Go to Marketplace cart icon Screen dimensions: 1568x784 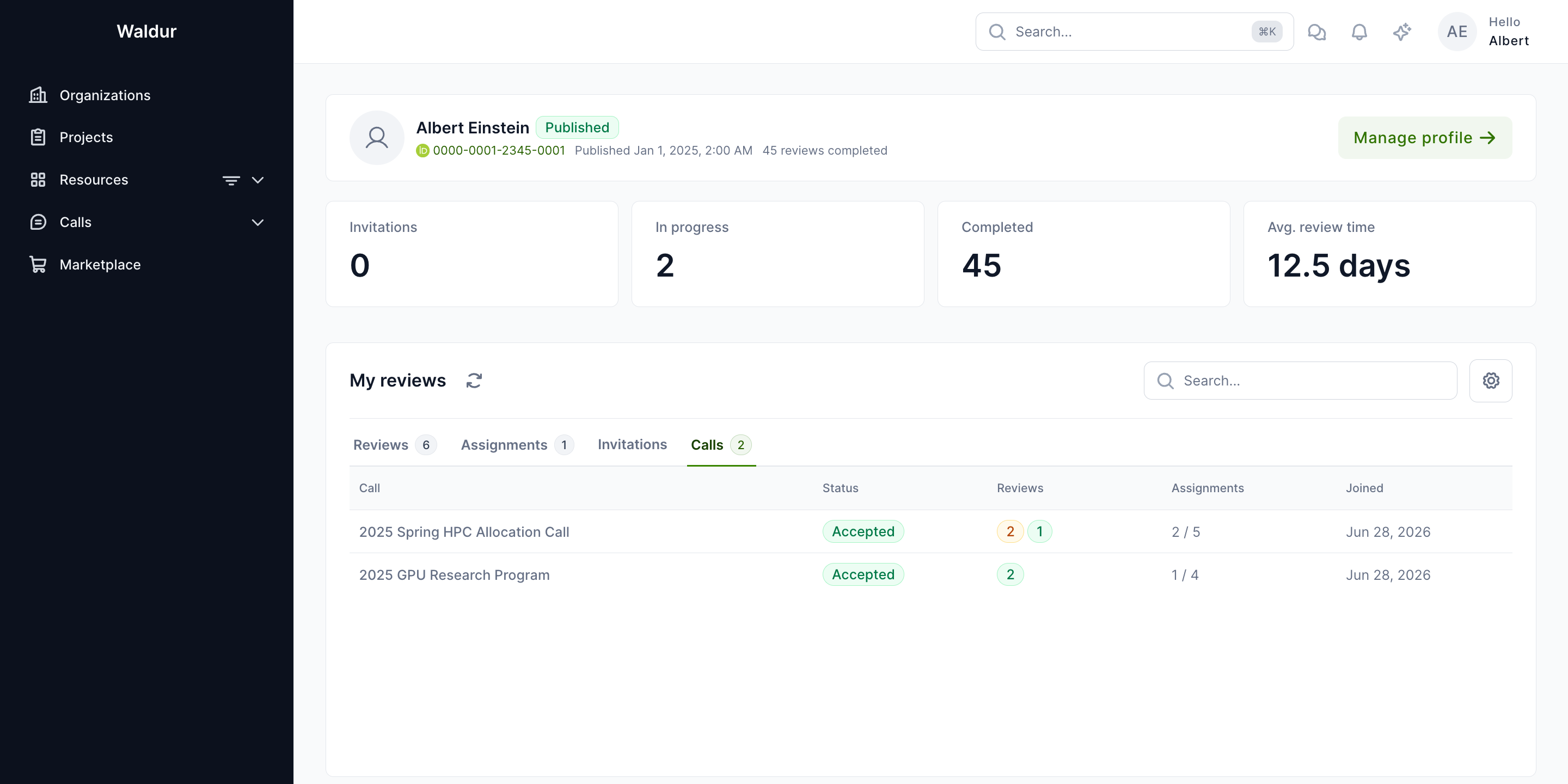[38, 264]
